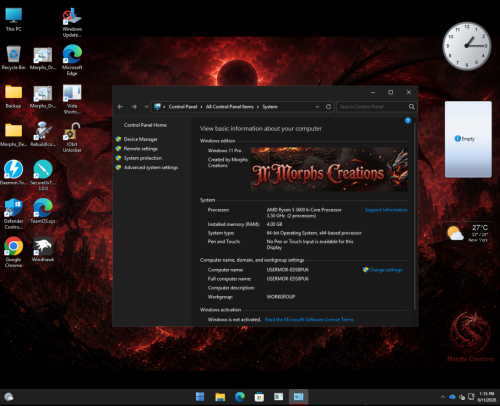500x406 pixels.
Task: Click the weather icon at taskbar left
Action: (9, 397)
